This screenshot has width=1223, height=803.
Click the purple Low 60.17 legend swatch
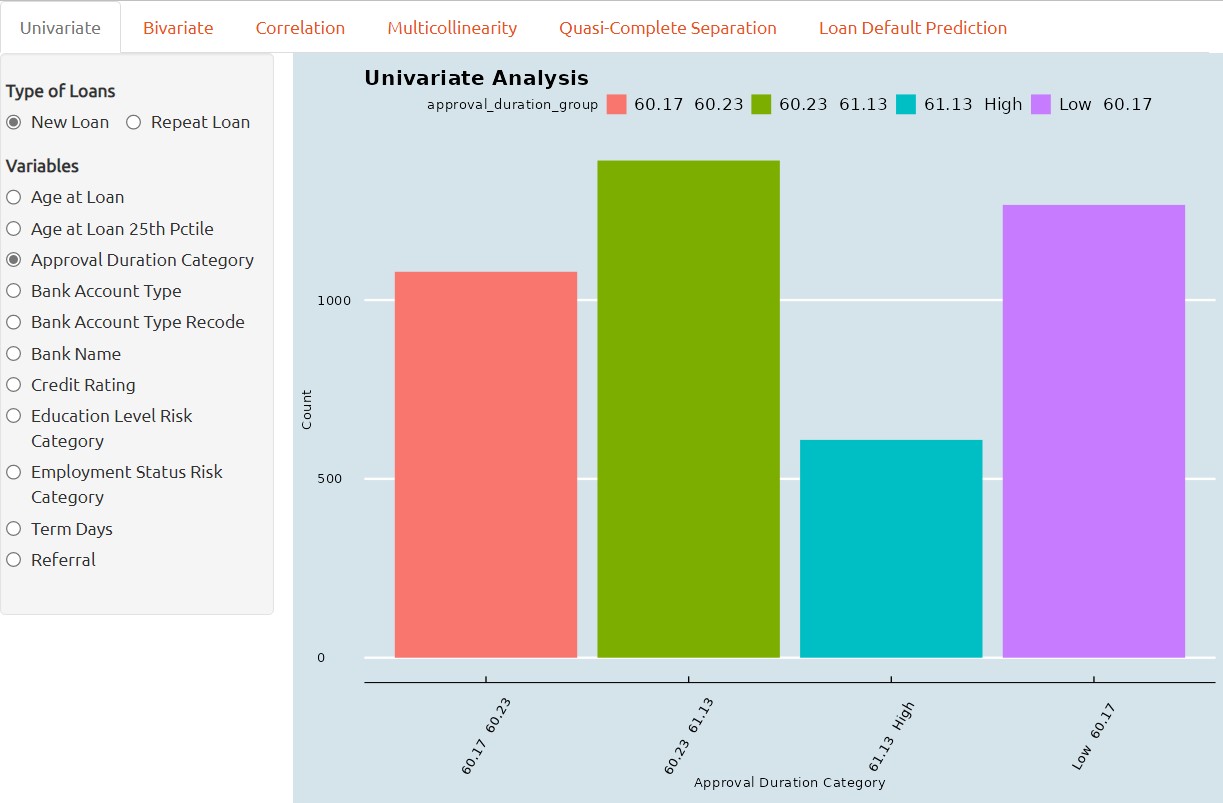click(x=1041, y=104)
